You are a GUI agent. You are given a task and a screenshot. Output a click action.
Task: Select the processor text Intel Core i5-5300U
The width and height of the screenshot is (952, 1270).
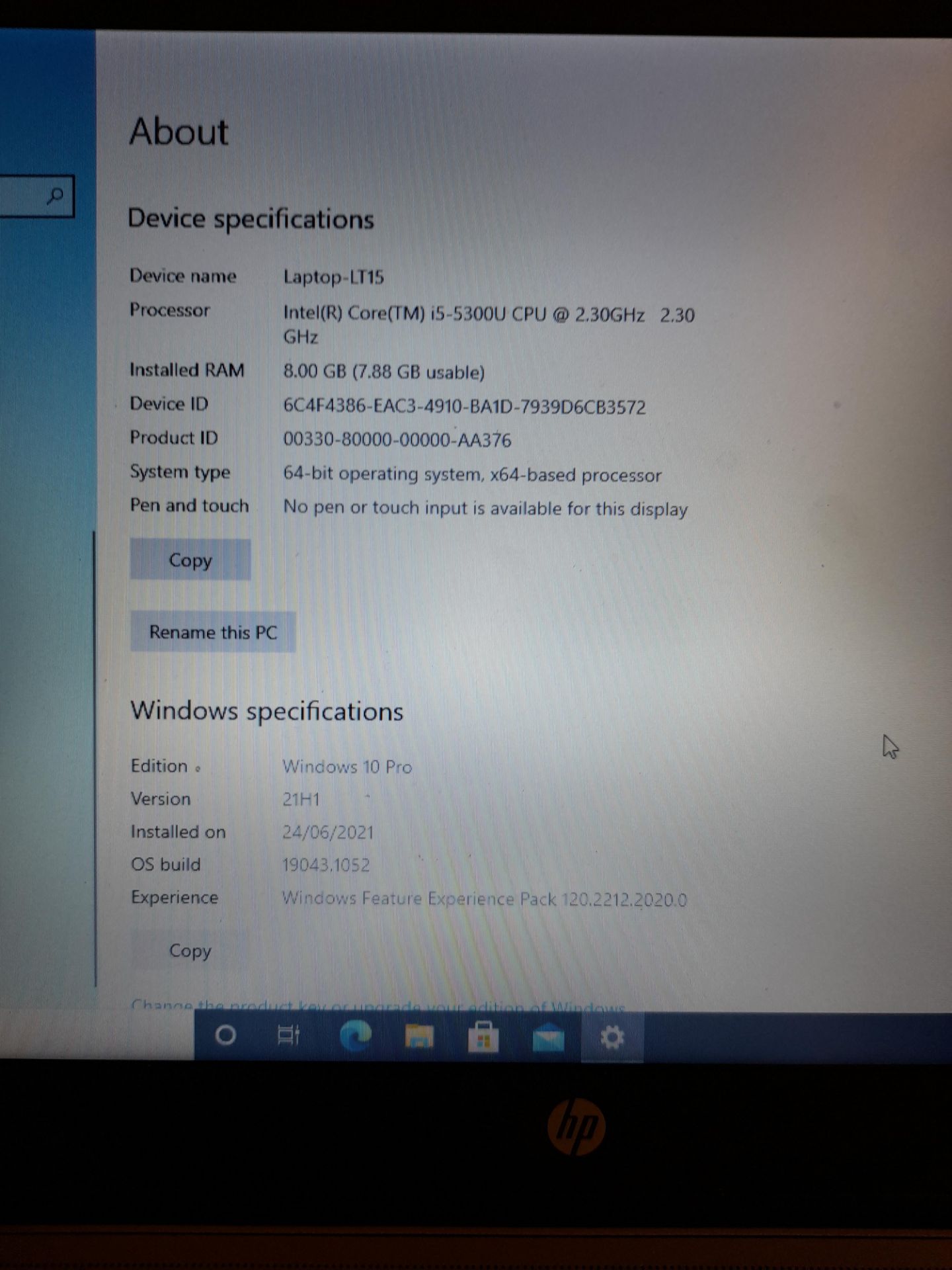click(489, 325)
